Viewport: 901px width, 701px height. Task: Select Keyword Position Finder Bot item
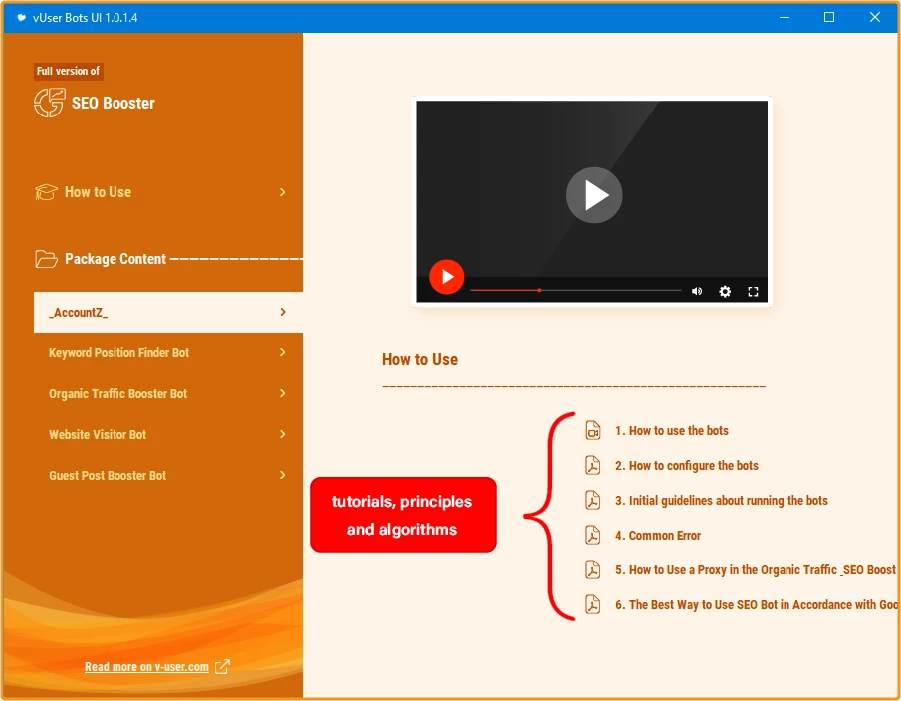pyautogui.click(x=168, y=353)
